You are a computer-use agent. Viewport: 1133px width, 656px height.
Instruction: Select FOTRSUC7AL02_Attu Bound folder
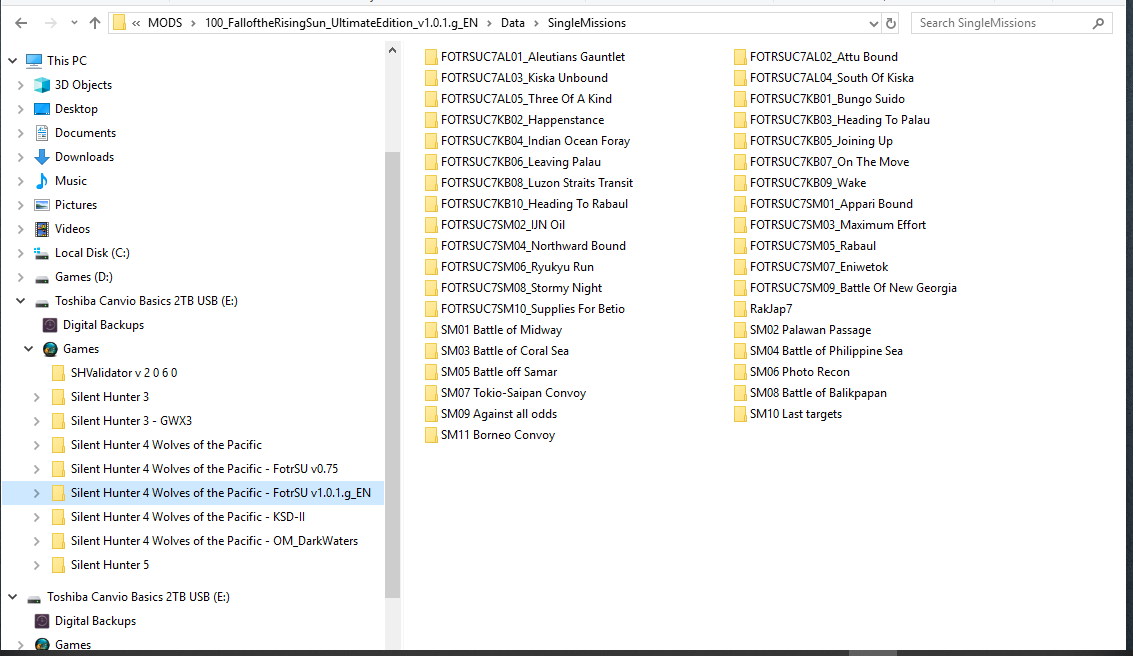pos(824,57)
